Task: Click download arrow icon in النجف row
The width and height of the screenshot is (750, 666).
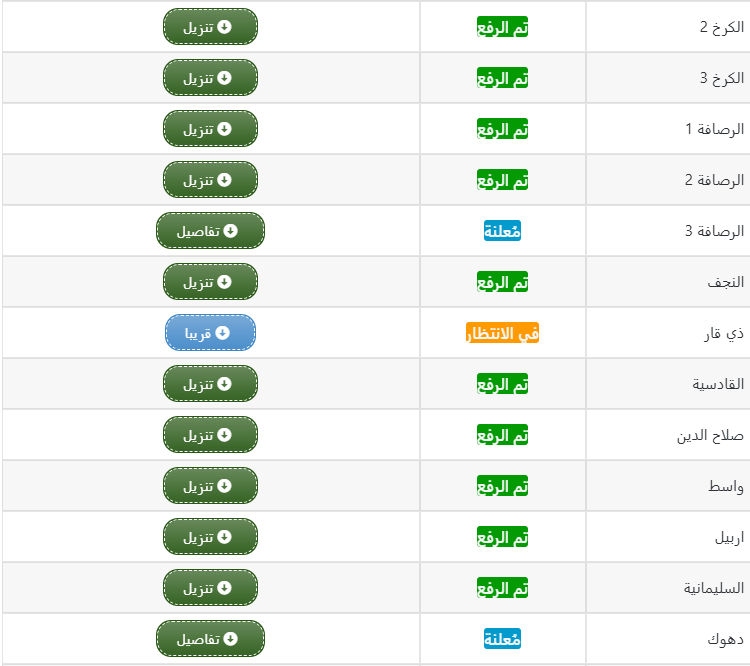Action: click(224, 282)
